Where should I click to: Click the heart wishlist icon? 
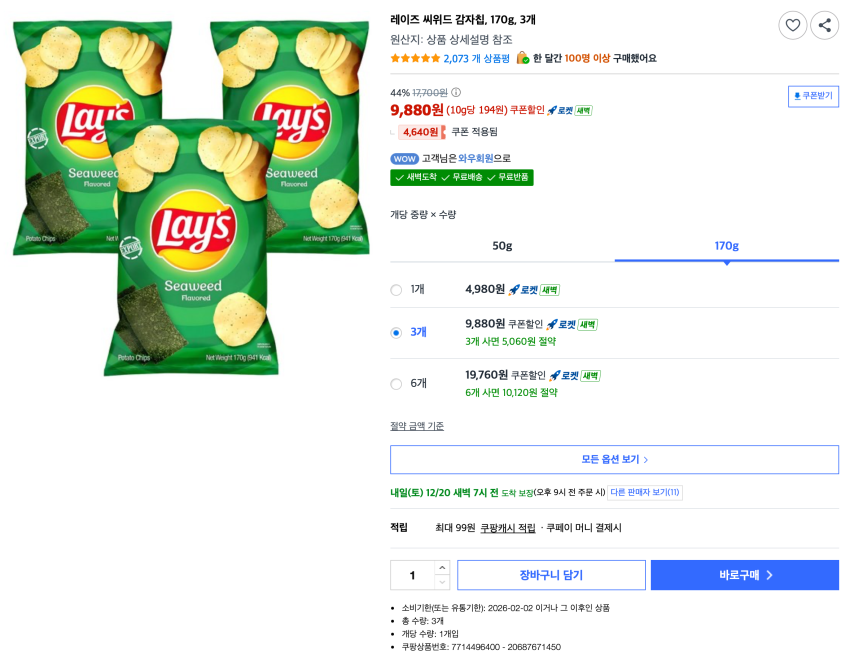(x=793, y=25)
